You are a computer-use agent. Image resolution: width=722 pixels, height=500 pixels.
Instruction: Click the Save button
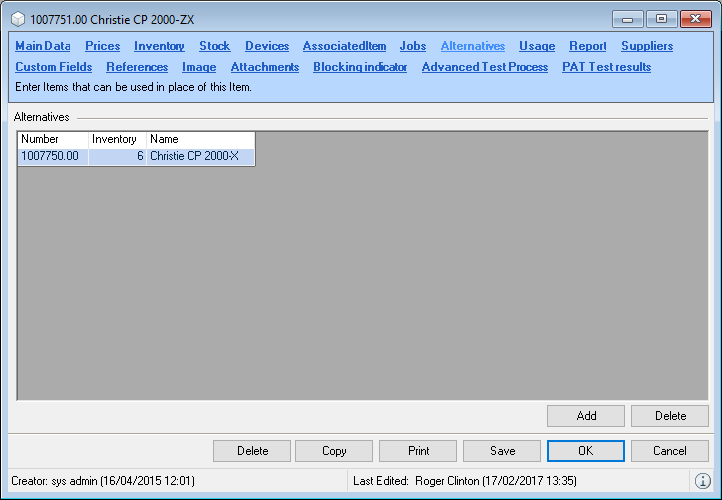pos(501,451)
